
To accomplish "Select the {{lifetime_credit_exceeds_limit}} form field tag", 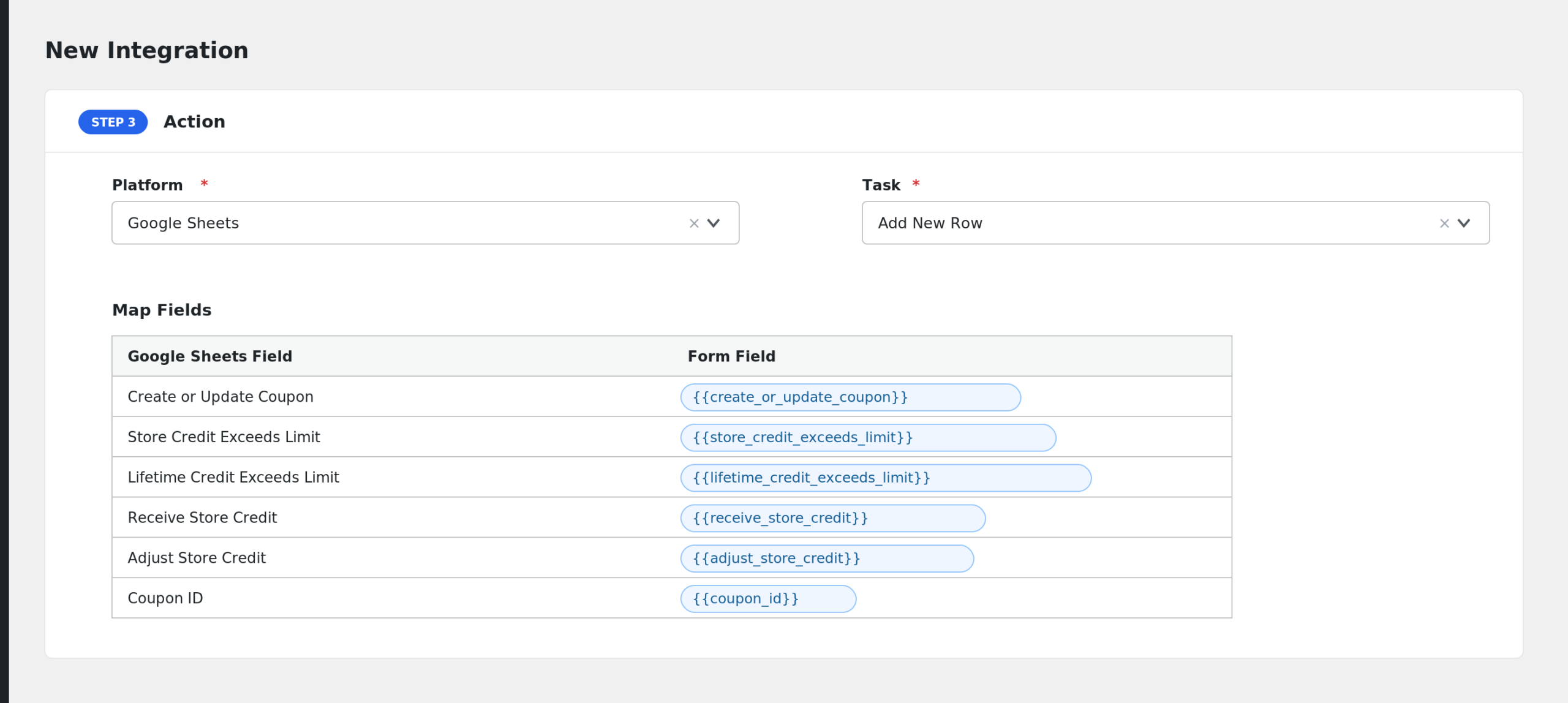I will pyautogui.click(x=886, y=478).
